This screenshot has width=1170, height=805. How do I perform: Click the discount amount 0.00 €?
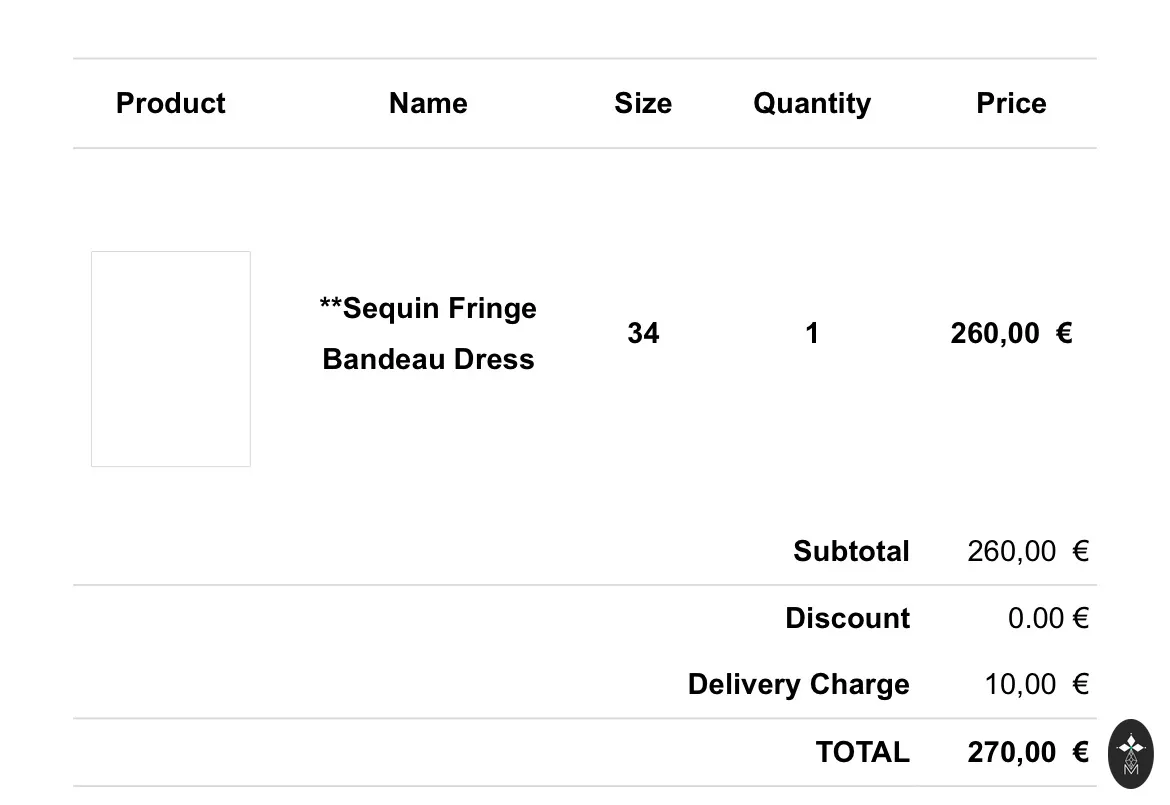[x=1048, y=618]
